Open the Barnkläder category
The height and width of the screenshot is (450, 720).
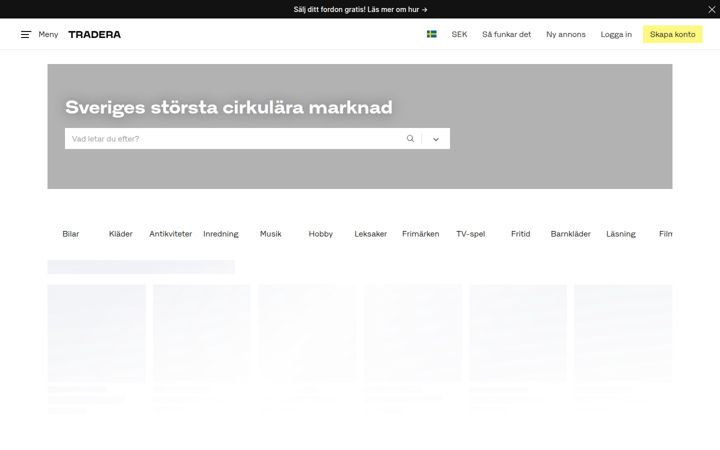point(571,234)
